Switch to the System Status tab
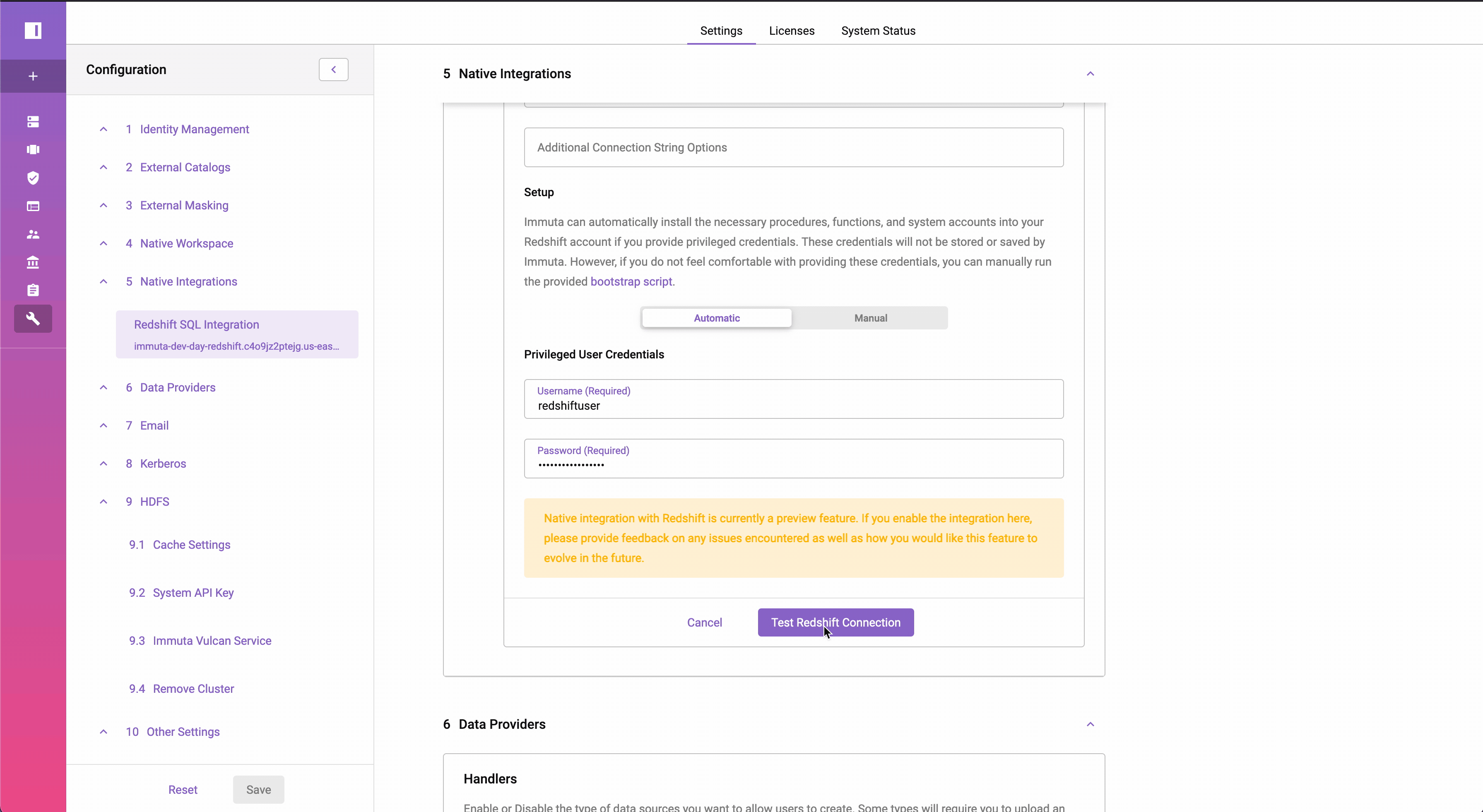This screenshot has height=812, width=1483. pos(878,31)
